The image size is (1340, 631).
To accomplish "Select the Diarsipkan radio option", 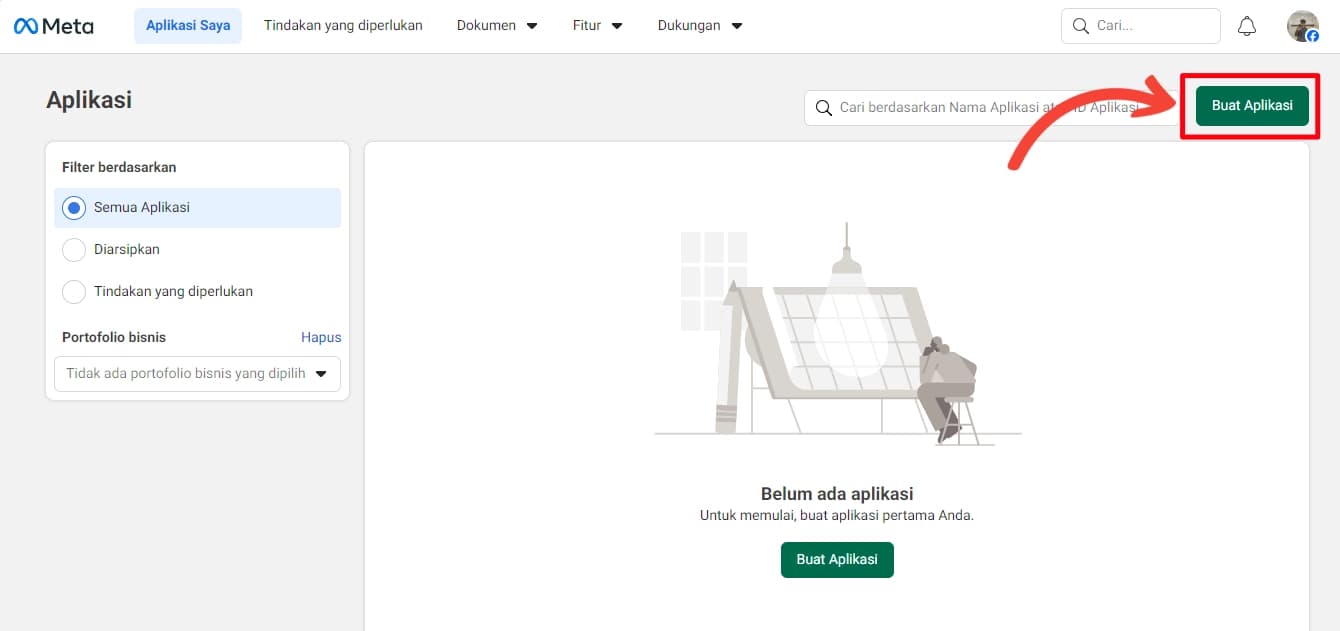I will [73, 250].
